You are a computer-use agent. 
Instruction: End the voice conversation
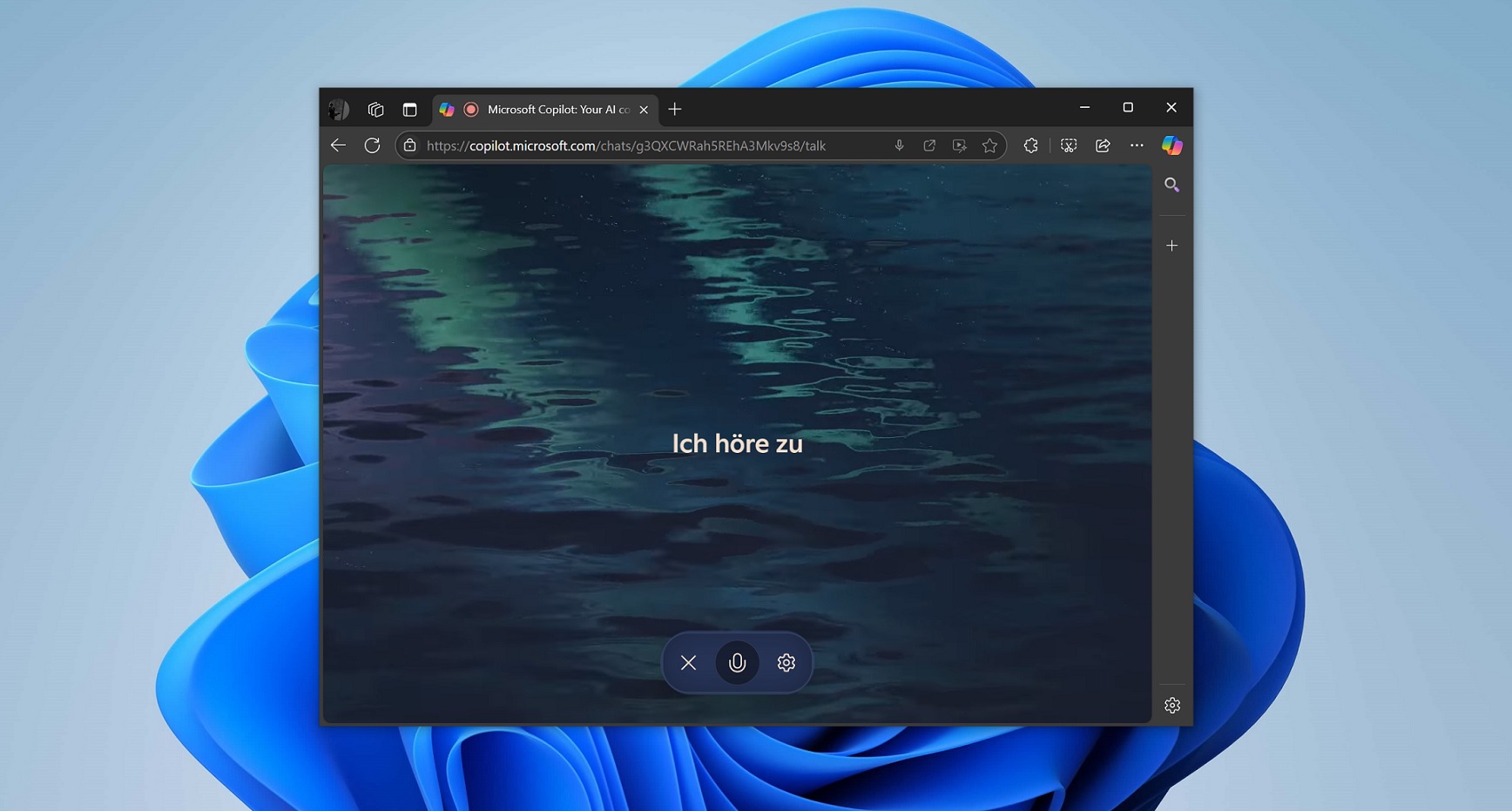(687, 662)
